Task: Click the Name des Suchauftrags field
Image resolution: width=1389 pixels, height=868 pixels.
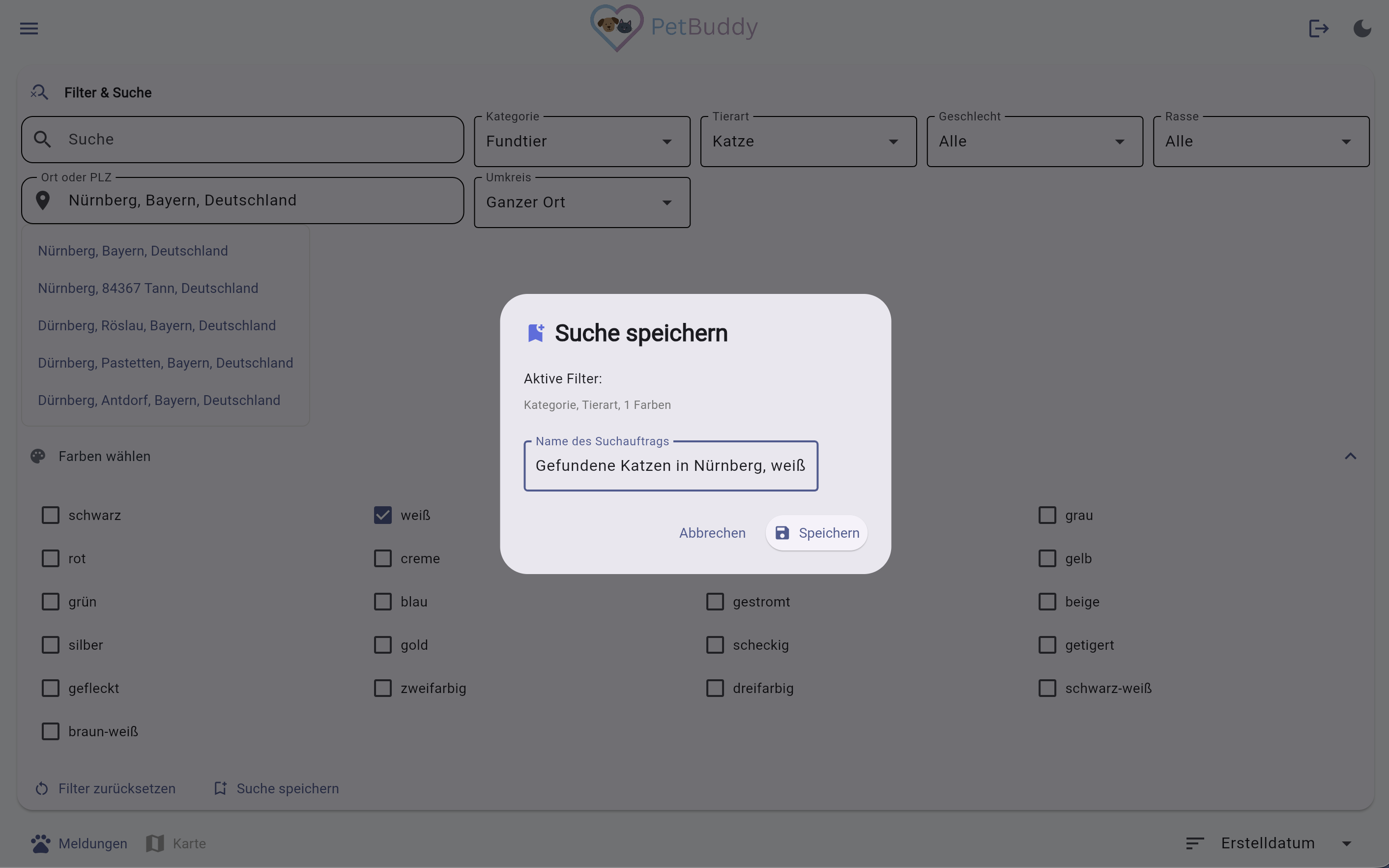Action: coord(670,466)
